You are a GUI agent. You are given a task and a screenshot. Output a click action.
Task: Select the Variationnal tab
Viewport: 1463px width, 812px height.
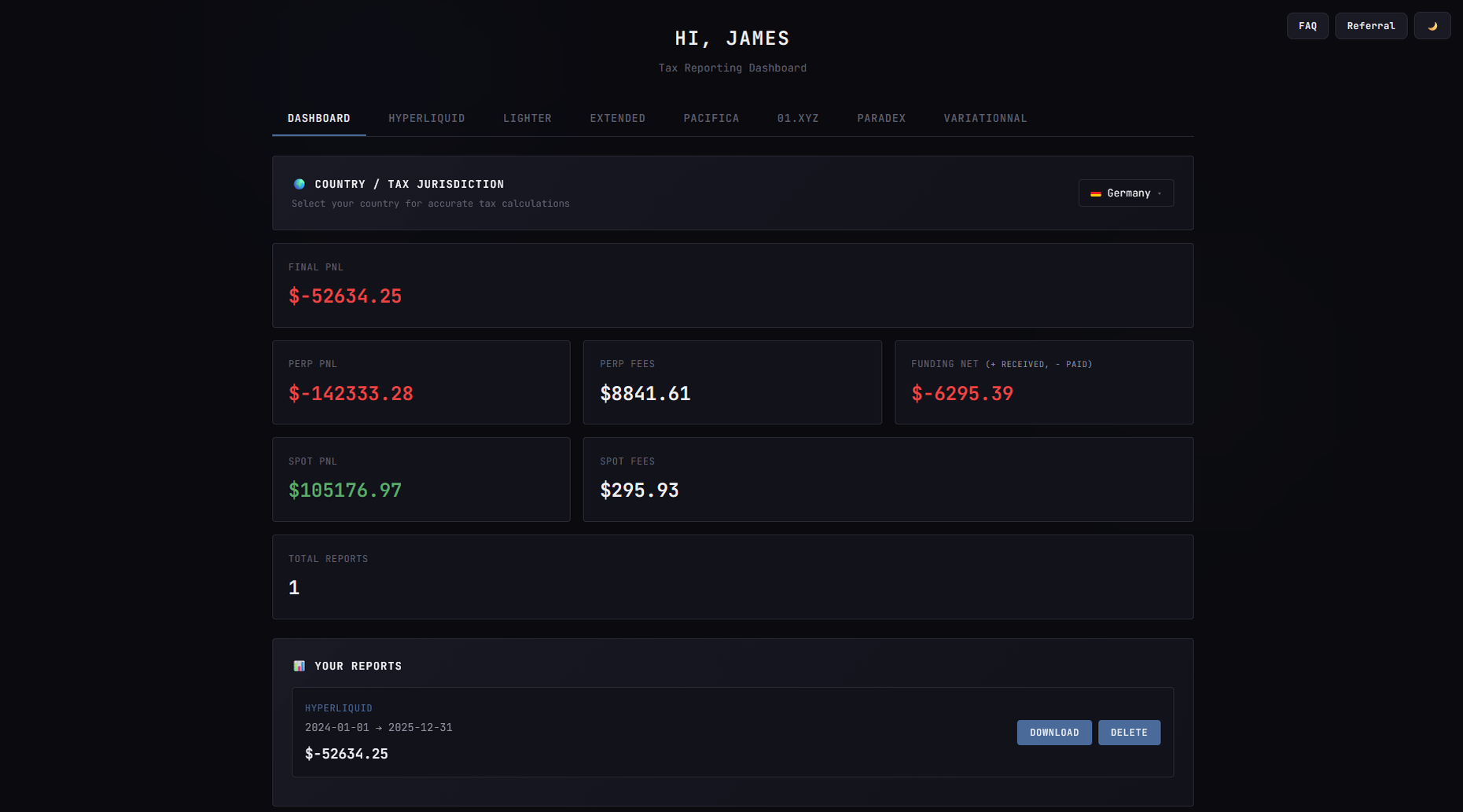(985, 119)
